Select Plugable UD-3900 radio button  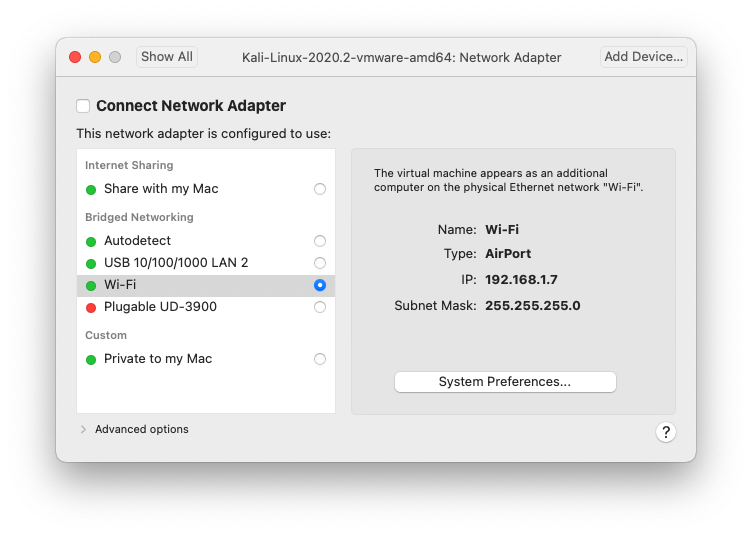coord(320,307)
